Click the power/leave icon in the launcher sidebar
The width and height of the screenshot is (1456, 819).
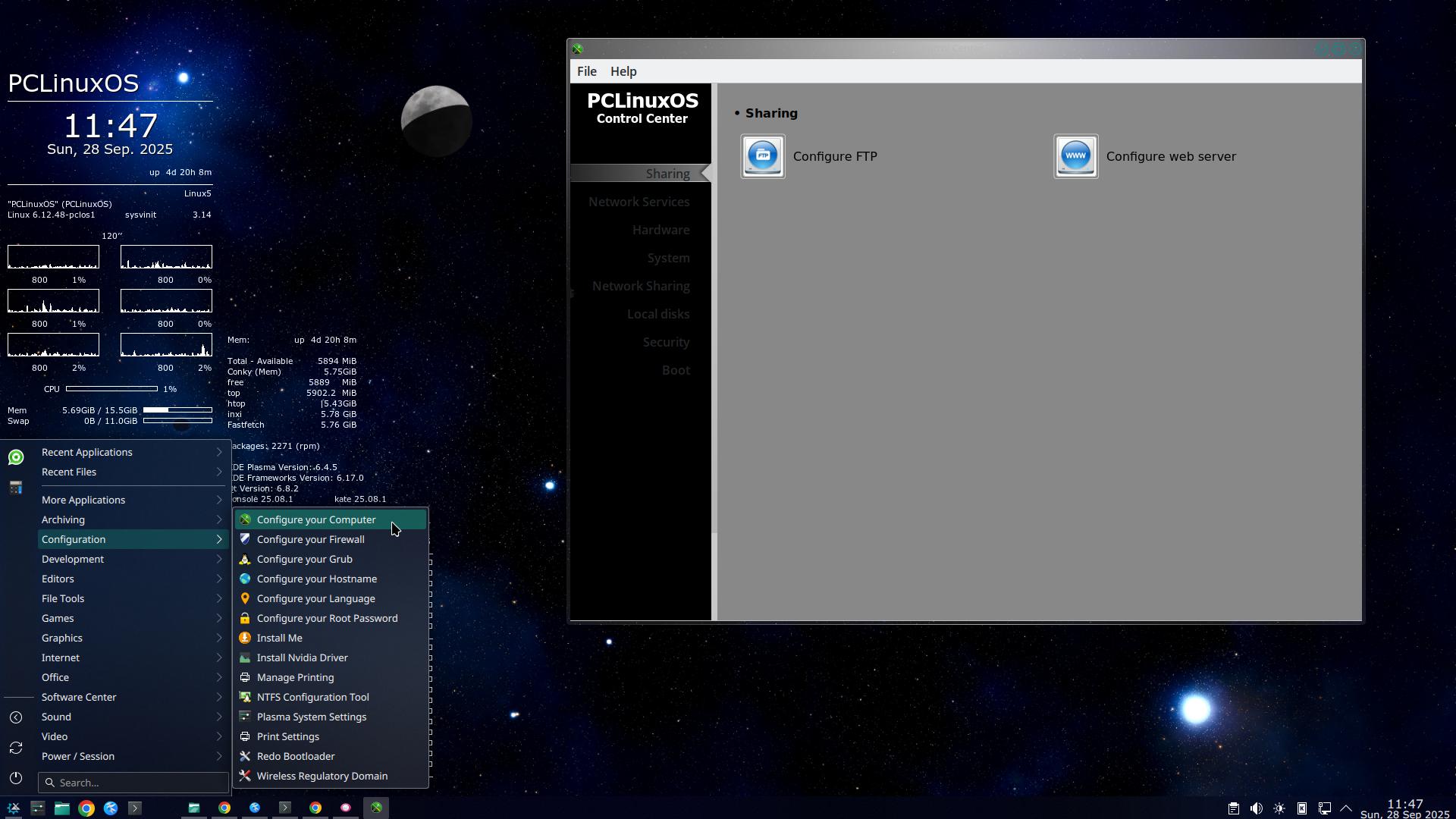16,778
